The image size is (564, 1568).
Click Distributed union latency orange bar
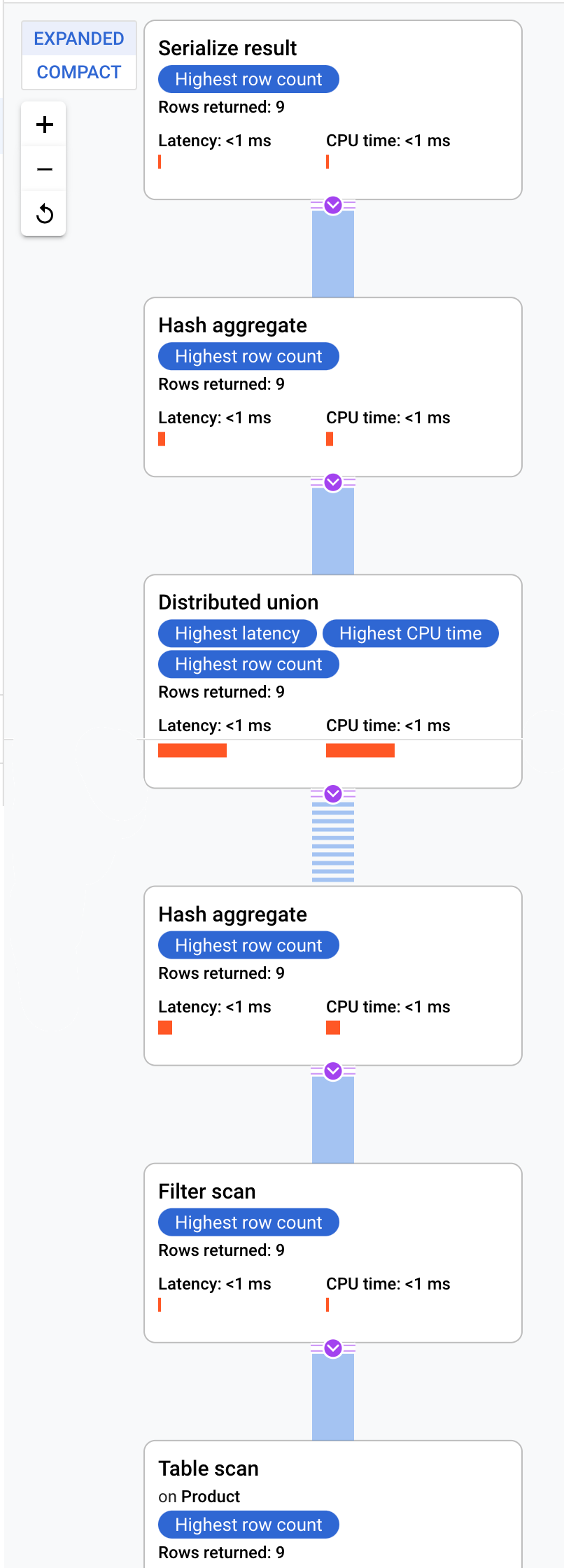192,751
